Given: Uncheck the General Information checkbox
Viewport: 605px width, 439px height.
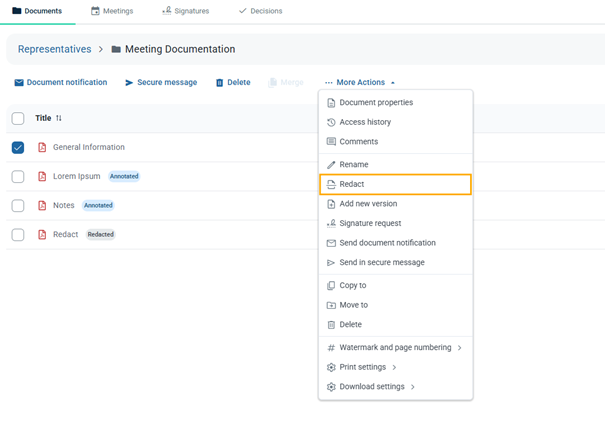Looking at the screenshot, I should (18, 147).
